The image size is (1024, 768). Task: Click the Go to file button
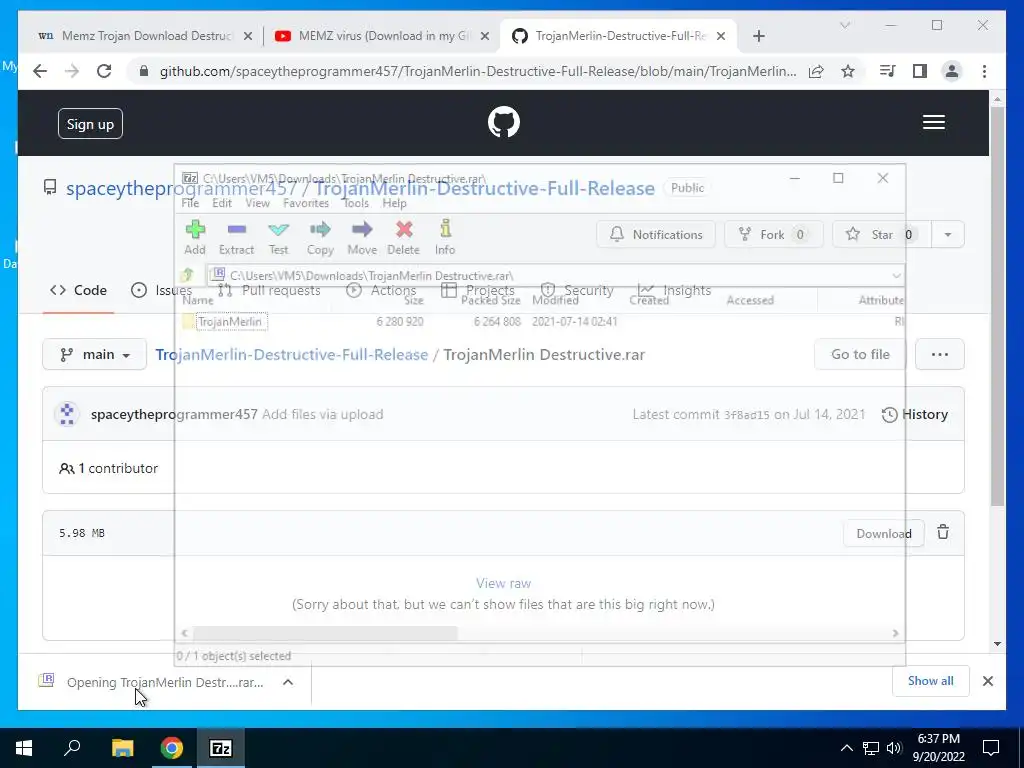(x=860, y=355)
